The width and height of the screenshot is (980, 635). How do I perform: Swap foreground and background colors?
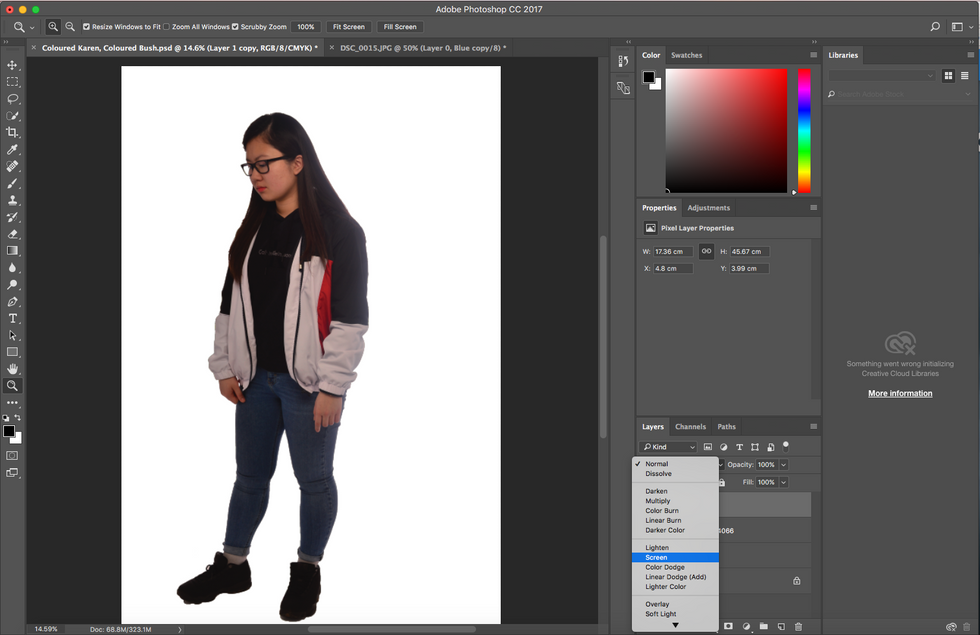pyautogui.click(x=18, y=418)
